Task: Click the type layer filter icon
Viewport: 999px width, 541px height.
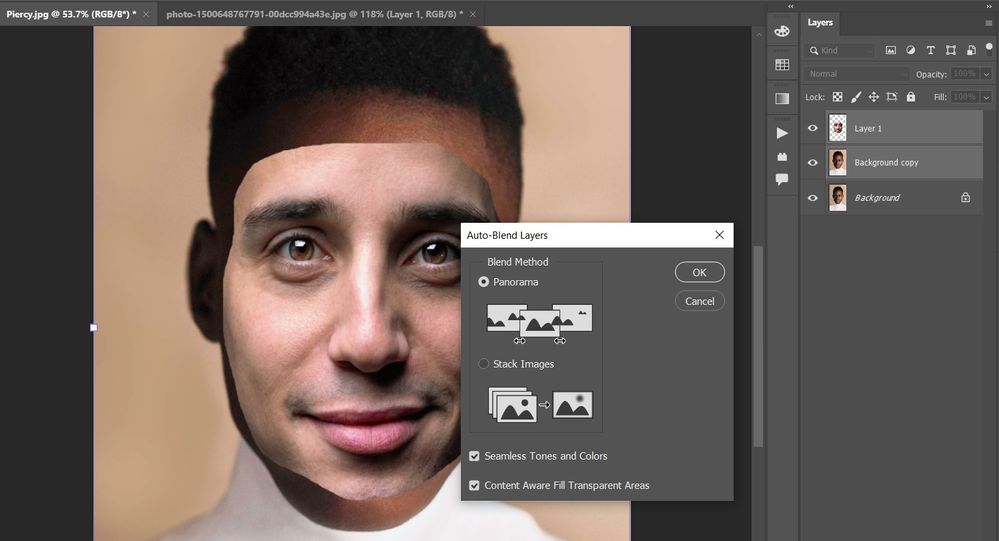Action: tap(930, 50)
